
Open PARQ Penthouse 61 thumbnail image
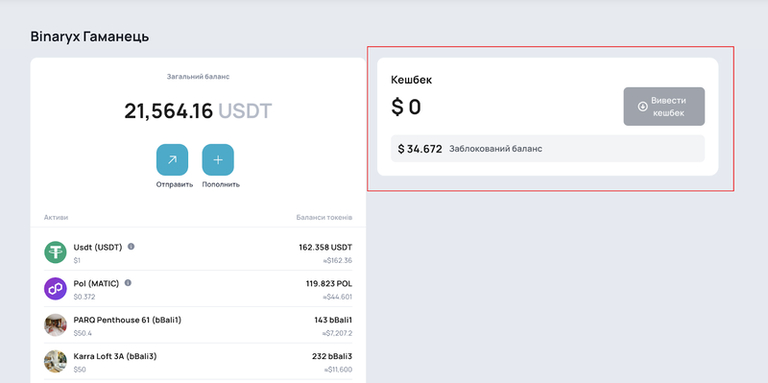pos(55,325)
